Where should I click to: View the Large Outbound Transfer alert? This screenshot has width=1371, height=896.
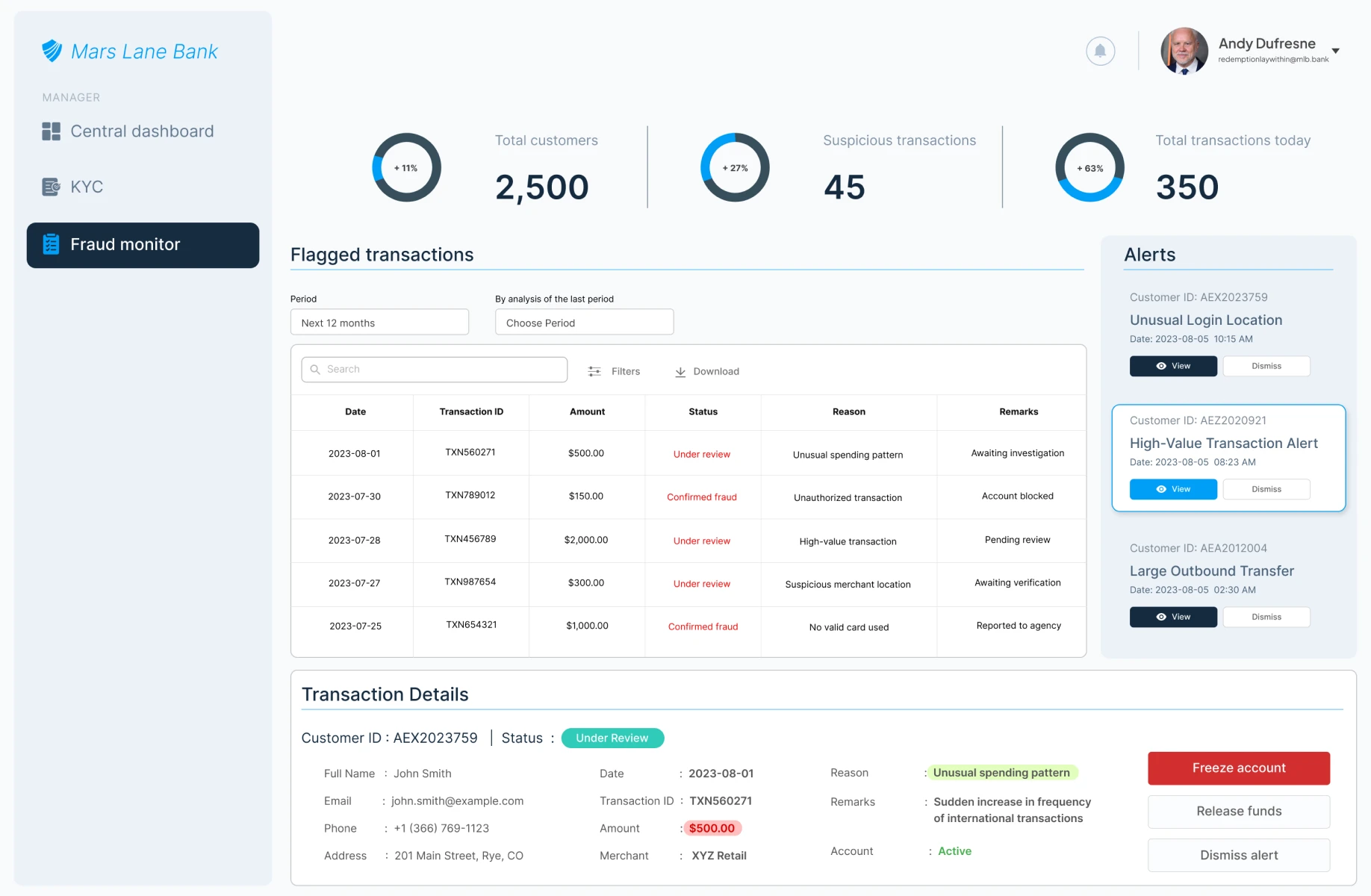tap(1172, 617)
